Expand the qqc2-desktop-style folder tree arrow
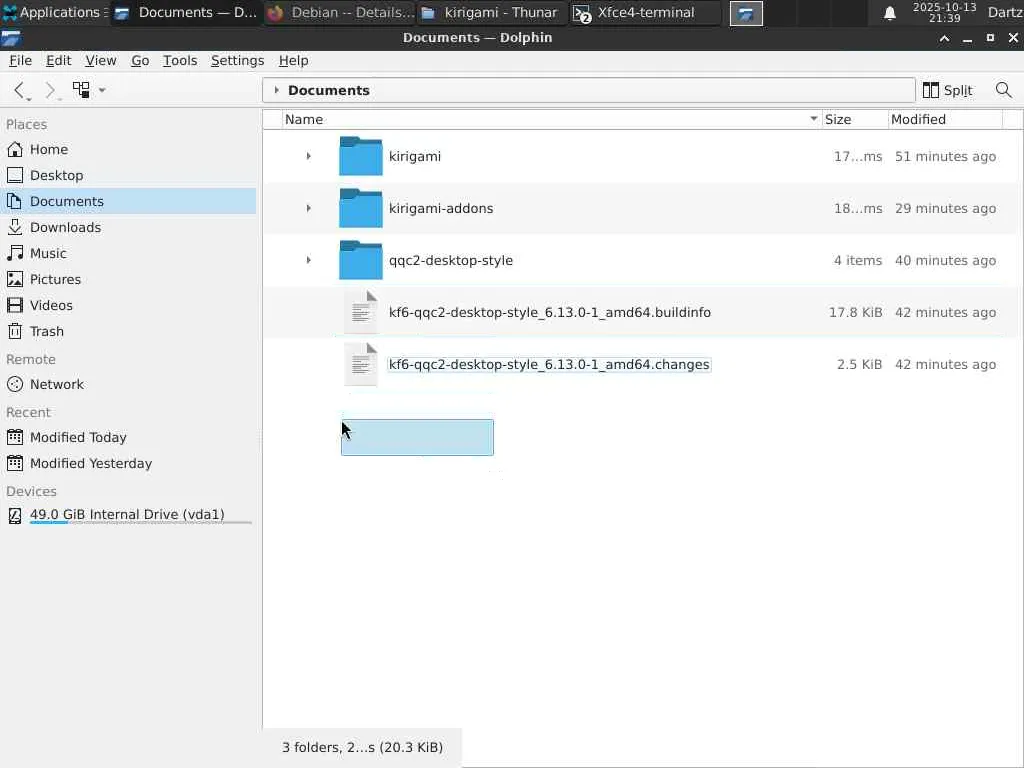The image size is (1024, 768). tap(308, 260)
